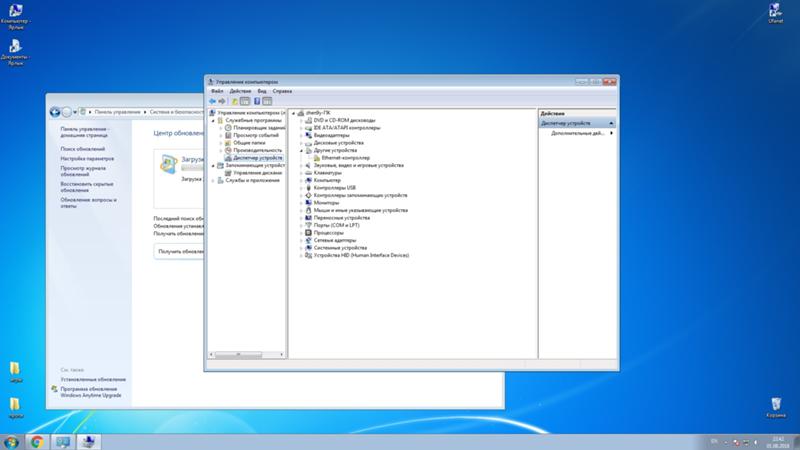Collapse the Другие устройства device category

click(301, 151)
